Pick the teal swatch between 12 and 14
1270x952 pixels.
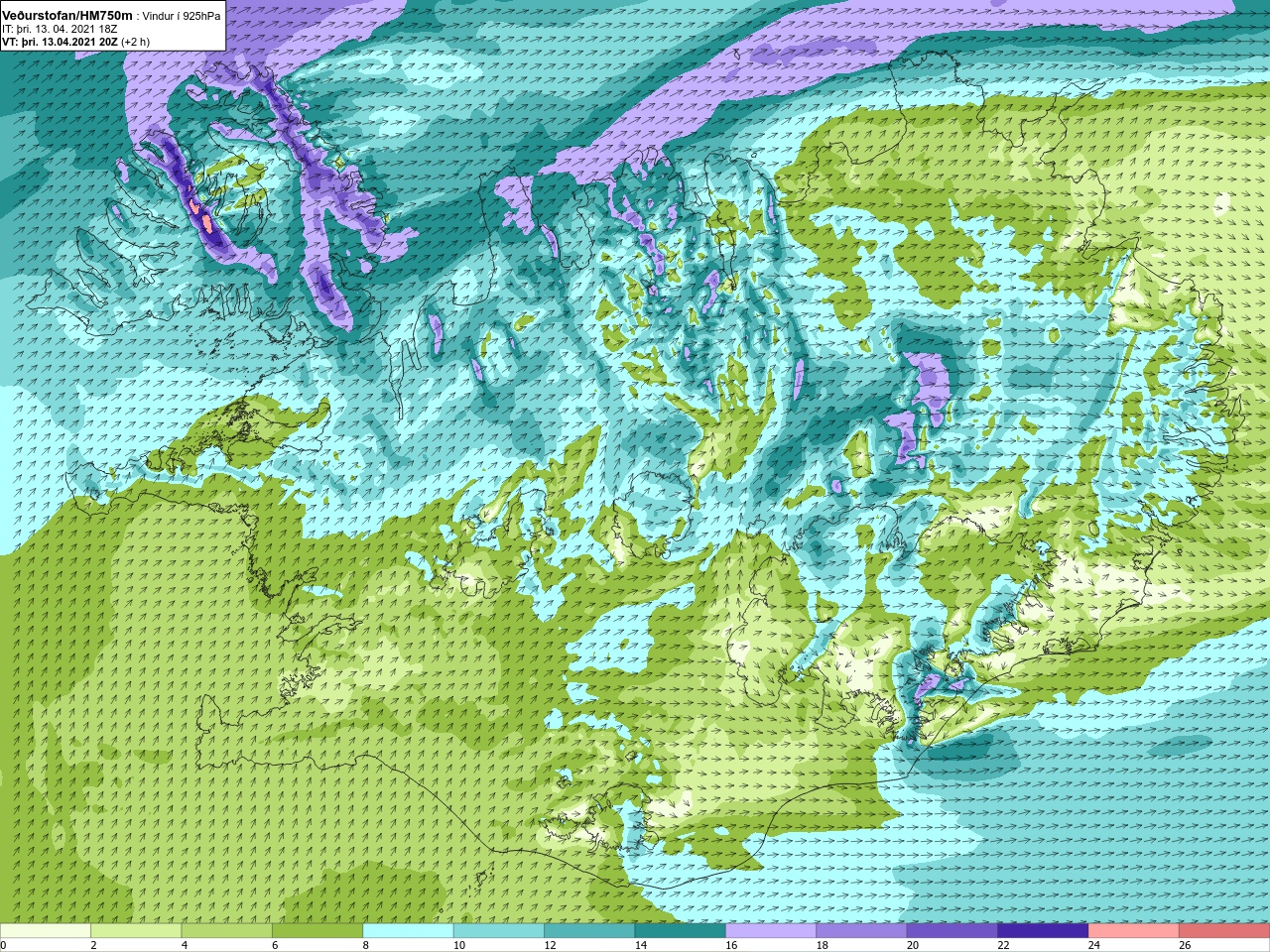[x=590, y=930]
